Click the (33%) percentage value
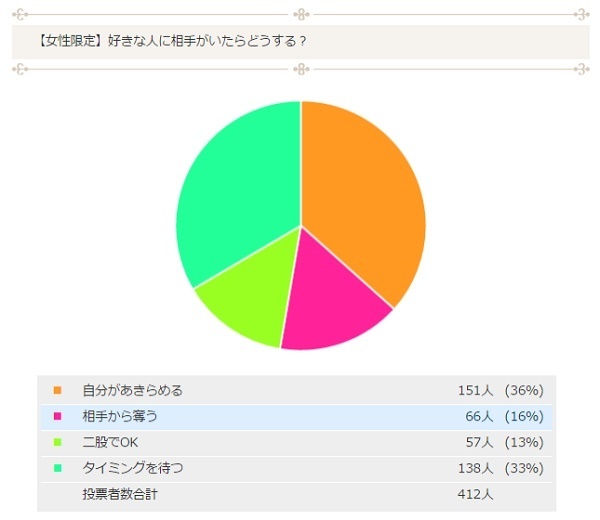 (x=524, y=468)
